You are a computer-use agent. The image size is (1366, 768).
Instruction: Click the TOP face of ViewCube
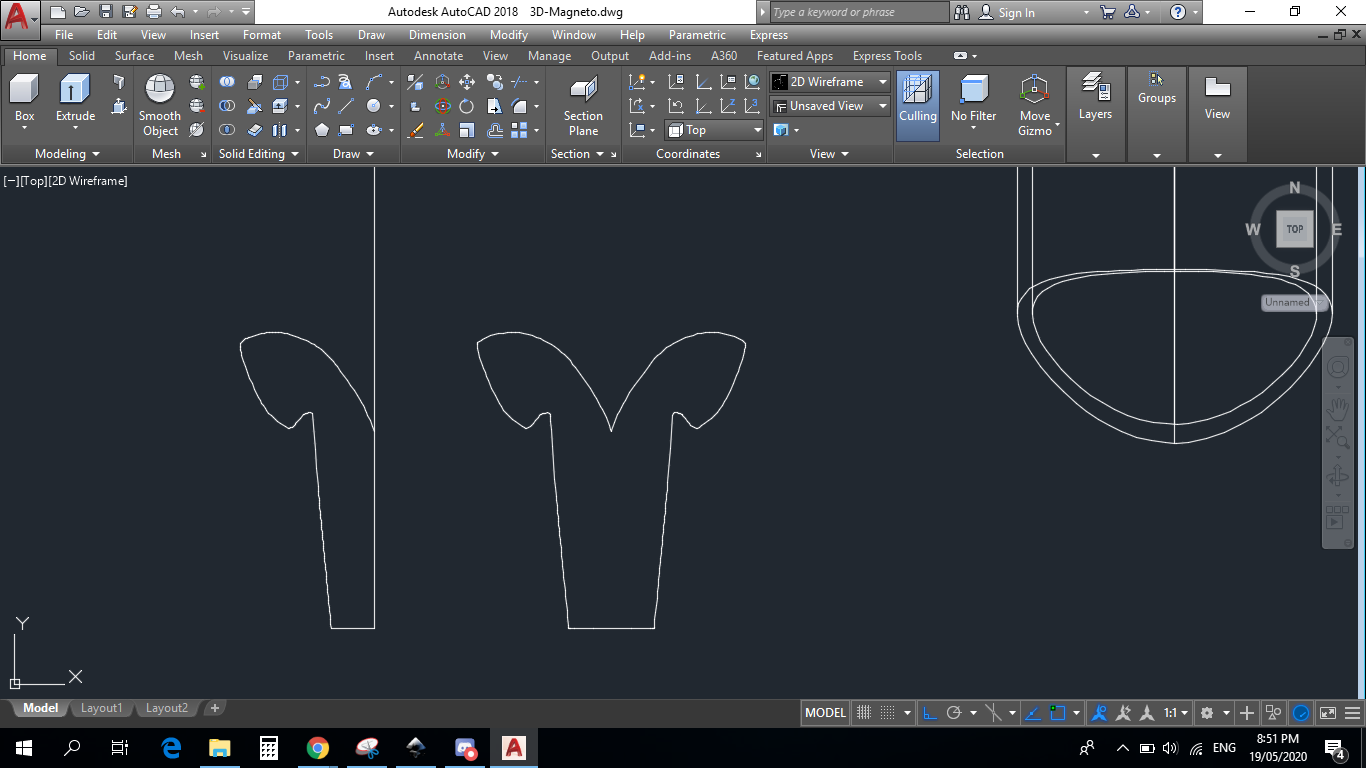pos(1294,229)
